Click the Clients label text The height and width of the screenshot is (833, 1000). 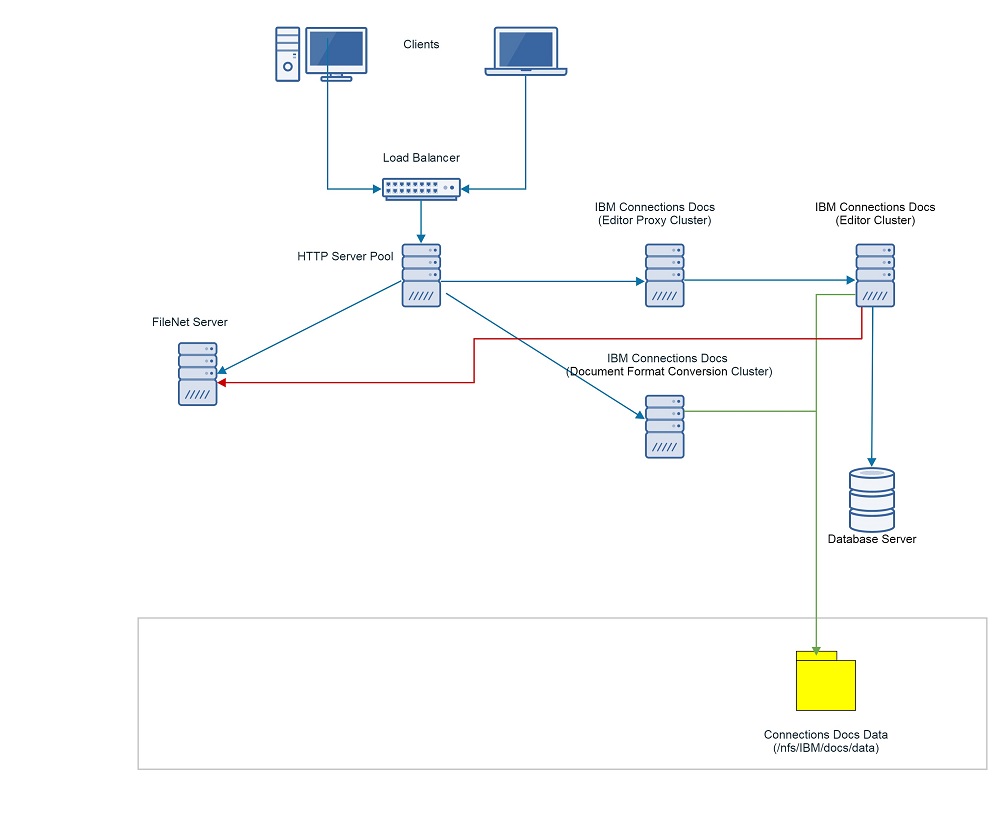pos(421,44)
